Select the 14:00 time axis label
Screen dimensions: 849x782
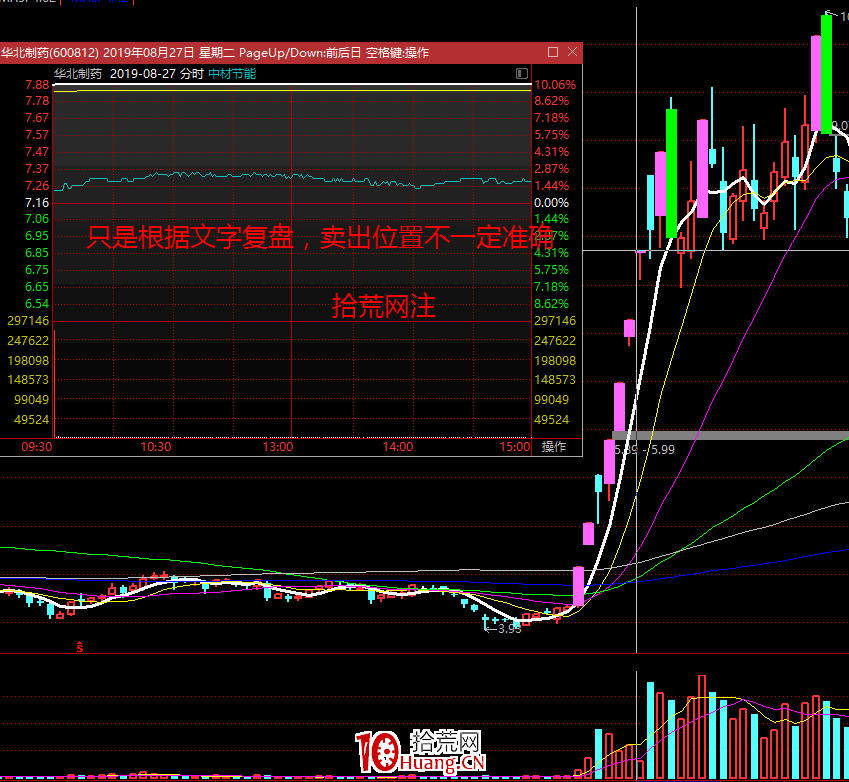click(x=398, y=447)
